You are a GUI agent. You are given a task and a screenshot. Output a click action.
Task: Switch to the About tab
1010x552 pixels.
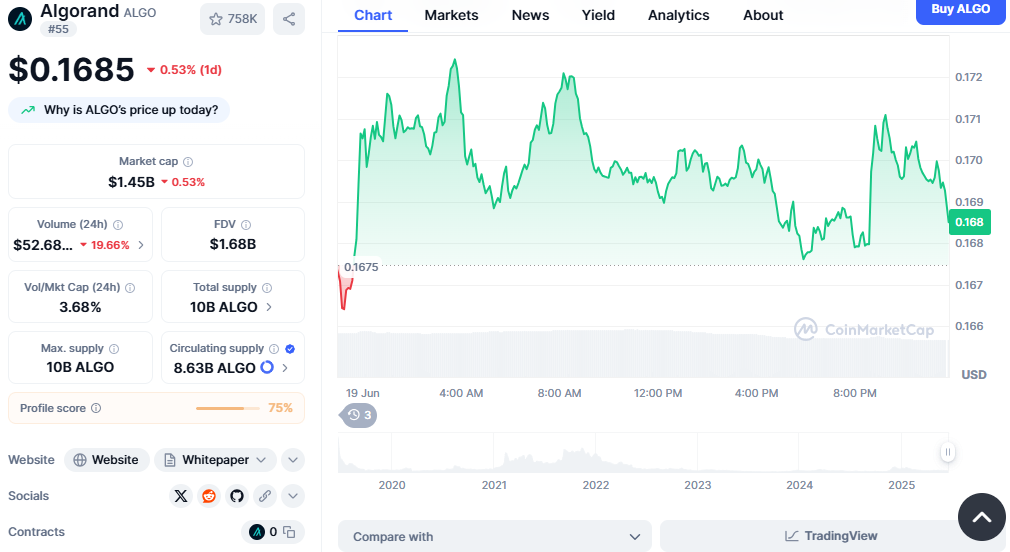[x=763, y=15]
